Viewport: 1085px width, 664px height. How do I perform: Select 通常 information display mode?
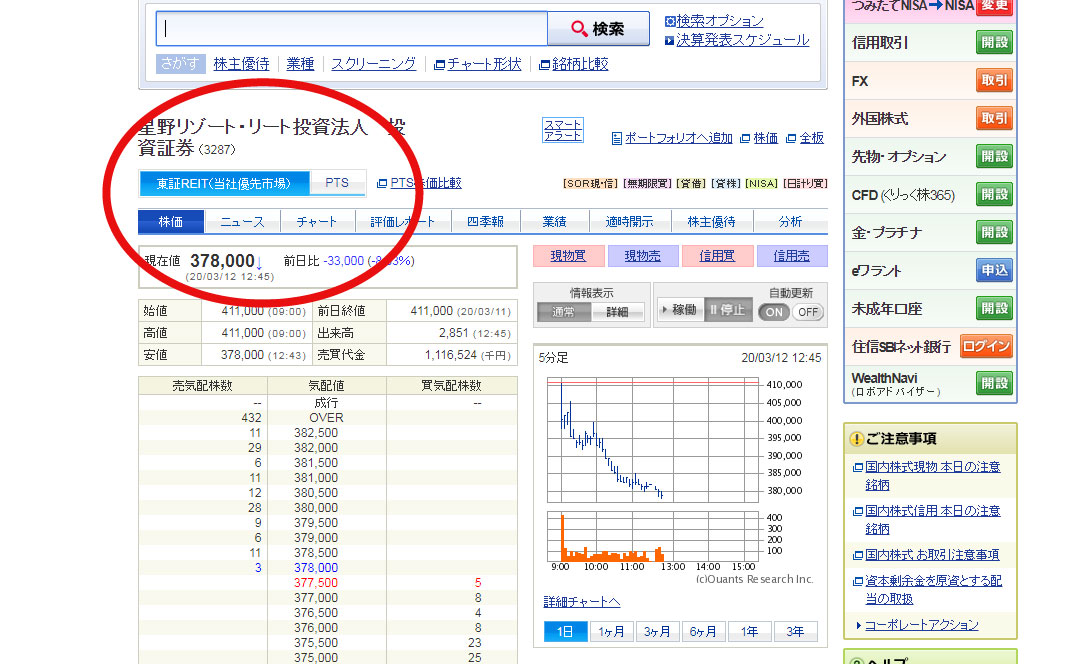coord(563,312)
